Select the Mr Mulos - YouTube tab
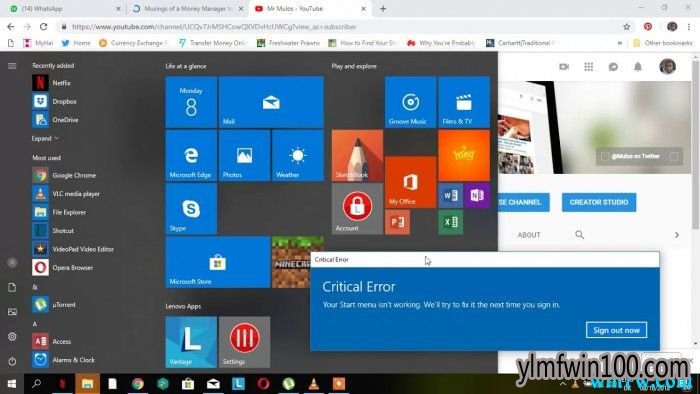700x394 pixels. coord(311,8)
